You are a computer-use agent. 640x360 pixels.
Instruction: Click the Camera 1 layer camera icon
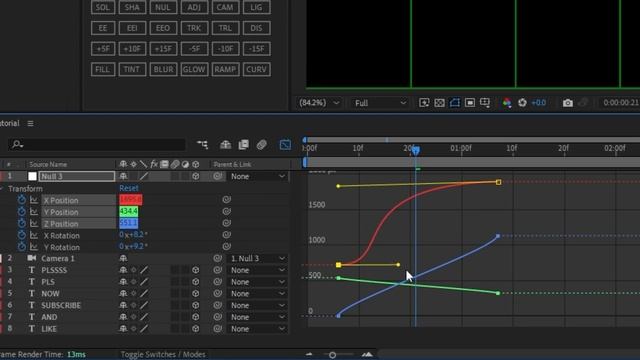[32, 258]
